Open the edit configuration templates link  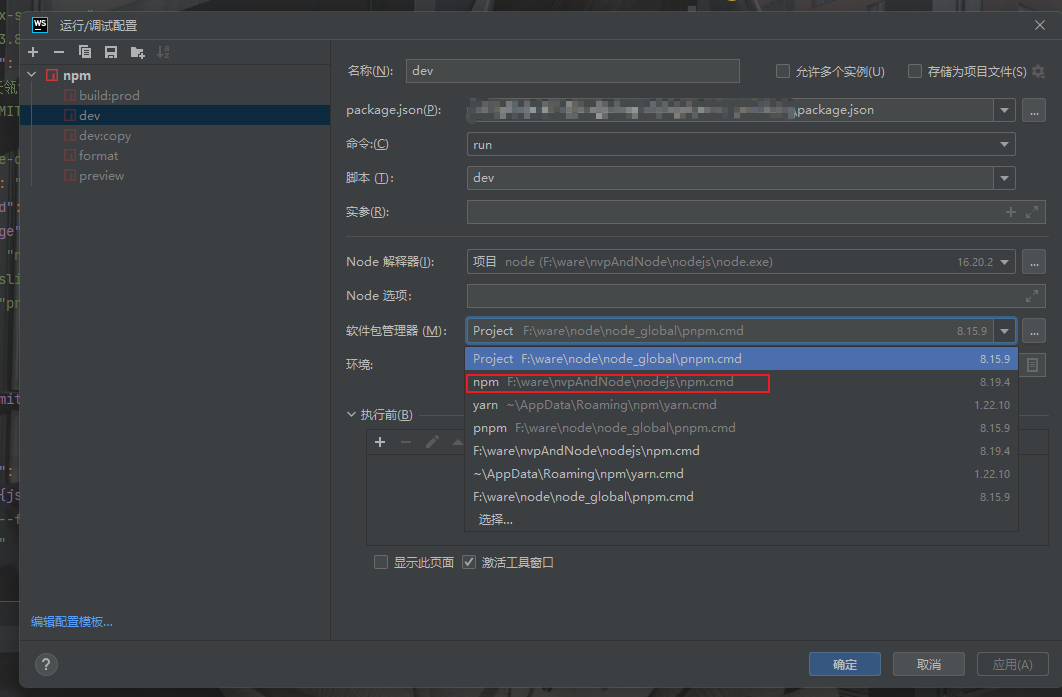tap(70, 622)
